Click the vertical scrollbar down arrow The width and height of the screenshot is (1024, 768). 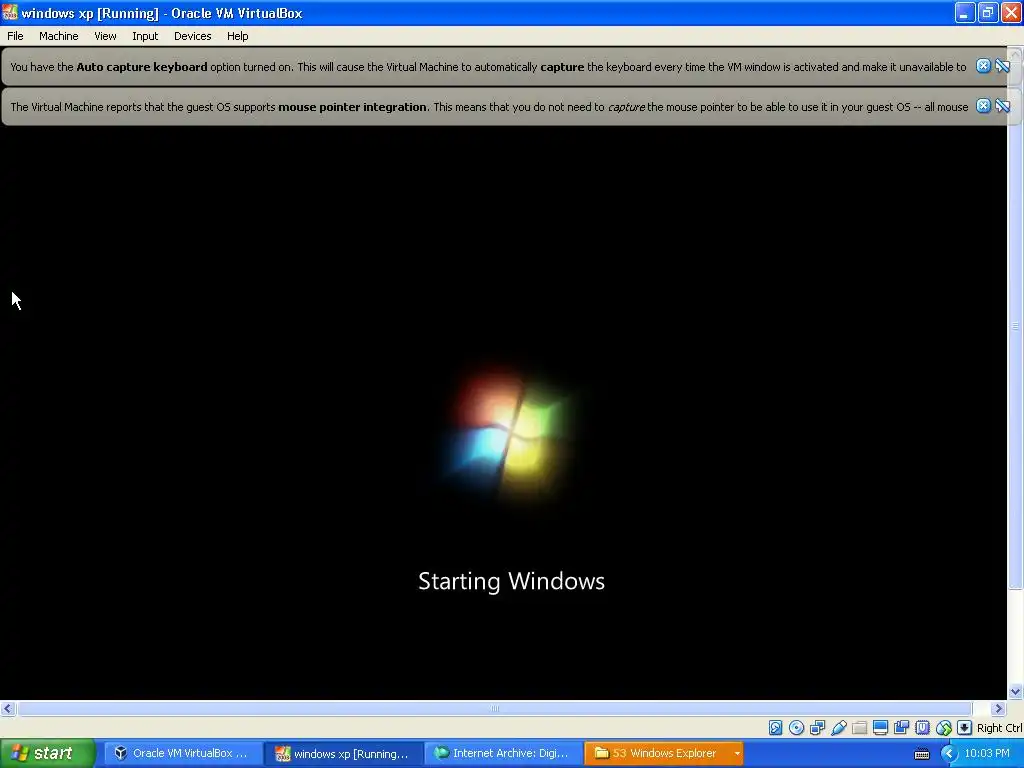pos(1015,692)
